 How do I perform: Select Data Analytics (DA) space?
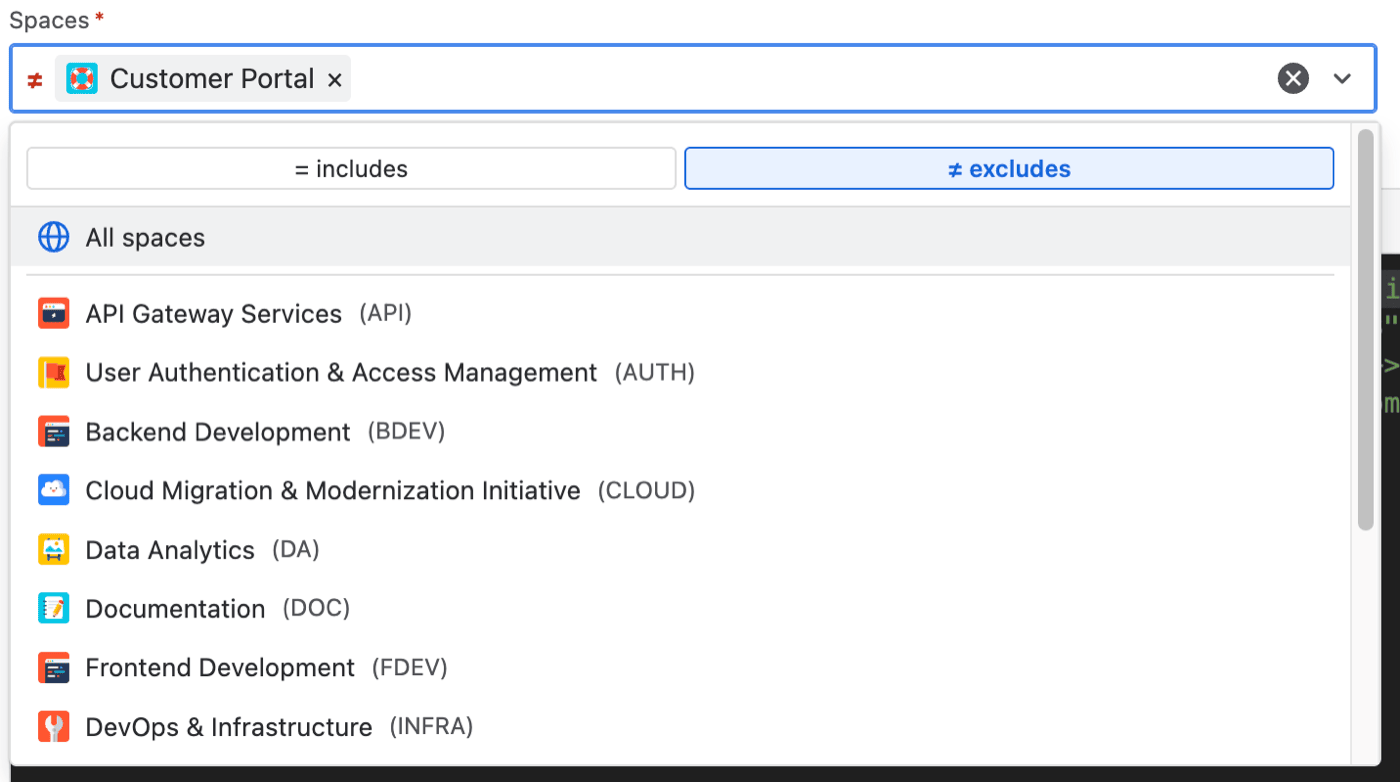[x=681, y=550]
